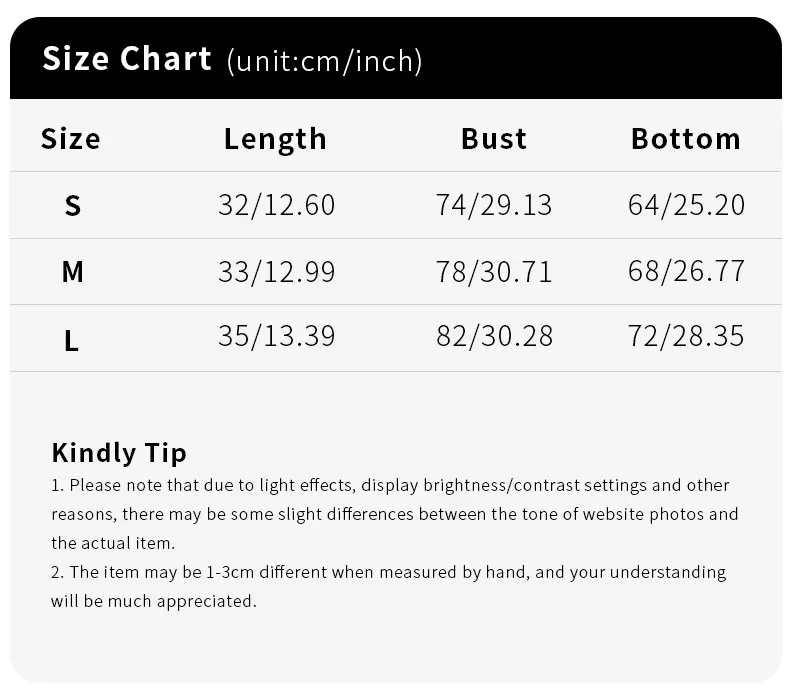The image size is (790, 699).
Task: Click the 35/13.39 length value
Action: point(276,336)
